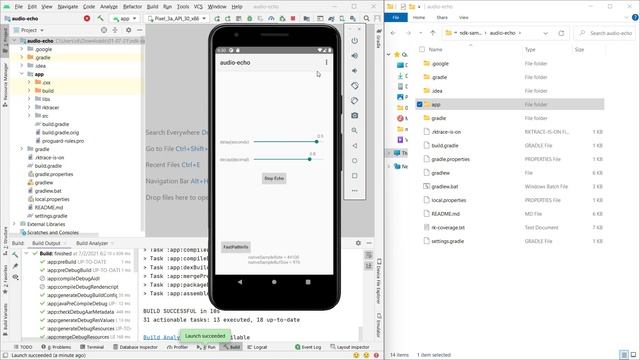
Task: Tap the phone's recents navigation button
Action: coord(308,282)
